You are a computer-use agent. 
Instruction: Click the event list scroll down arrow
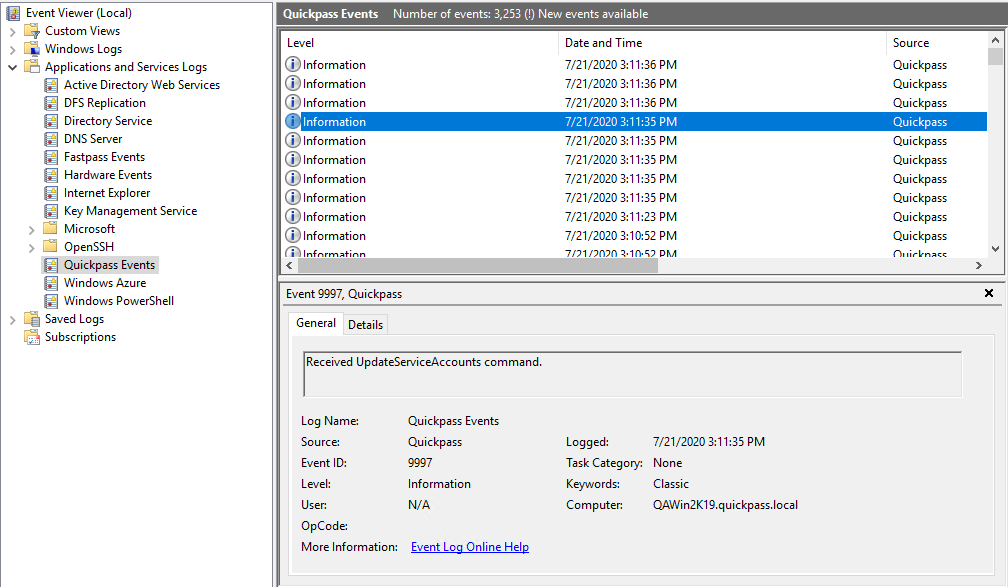pyautogui.click(x=995, y=249)
